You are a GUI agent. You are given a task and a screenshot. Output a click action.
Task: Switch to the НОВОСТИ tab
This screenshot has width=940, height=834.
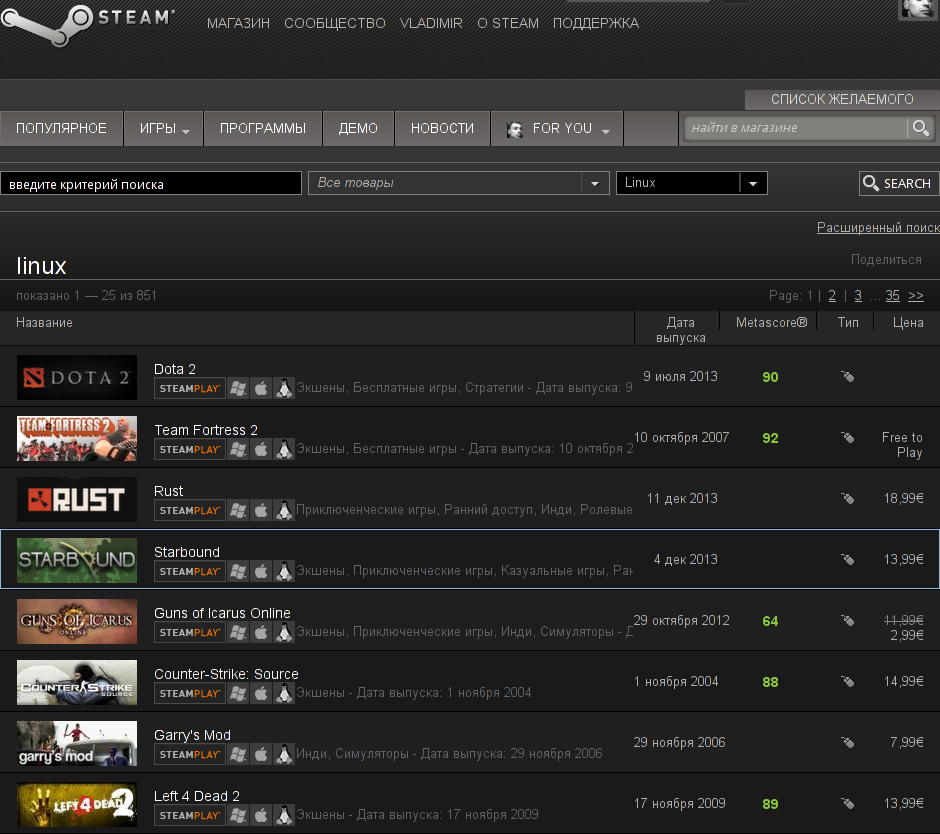[x=442, y=128]
